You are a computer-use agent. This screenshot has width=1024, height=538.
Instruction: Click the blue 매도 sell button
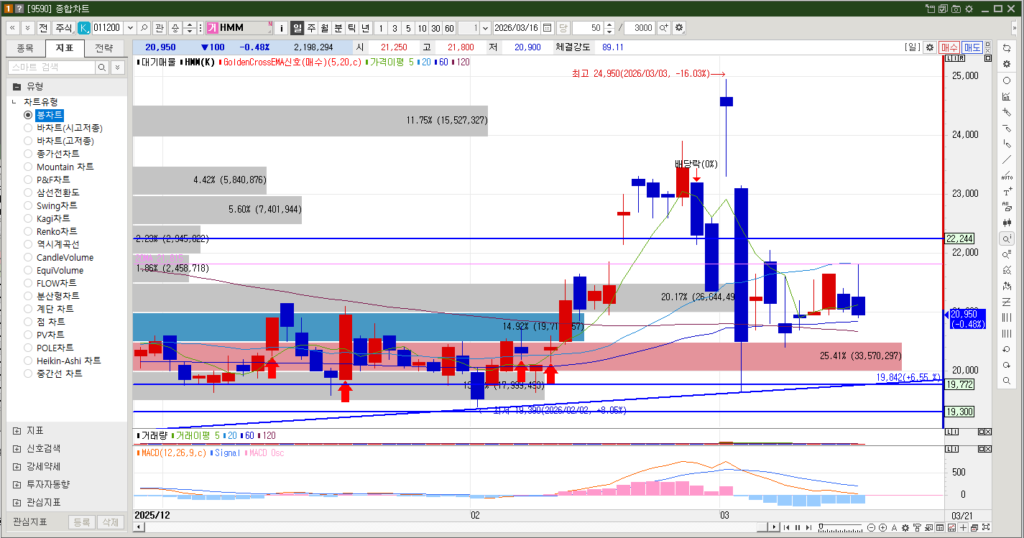(972, 47)
